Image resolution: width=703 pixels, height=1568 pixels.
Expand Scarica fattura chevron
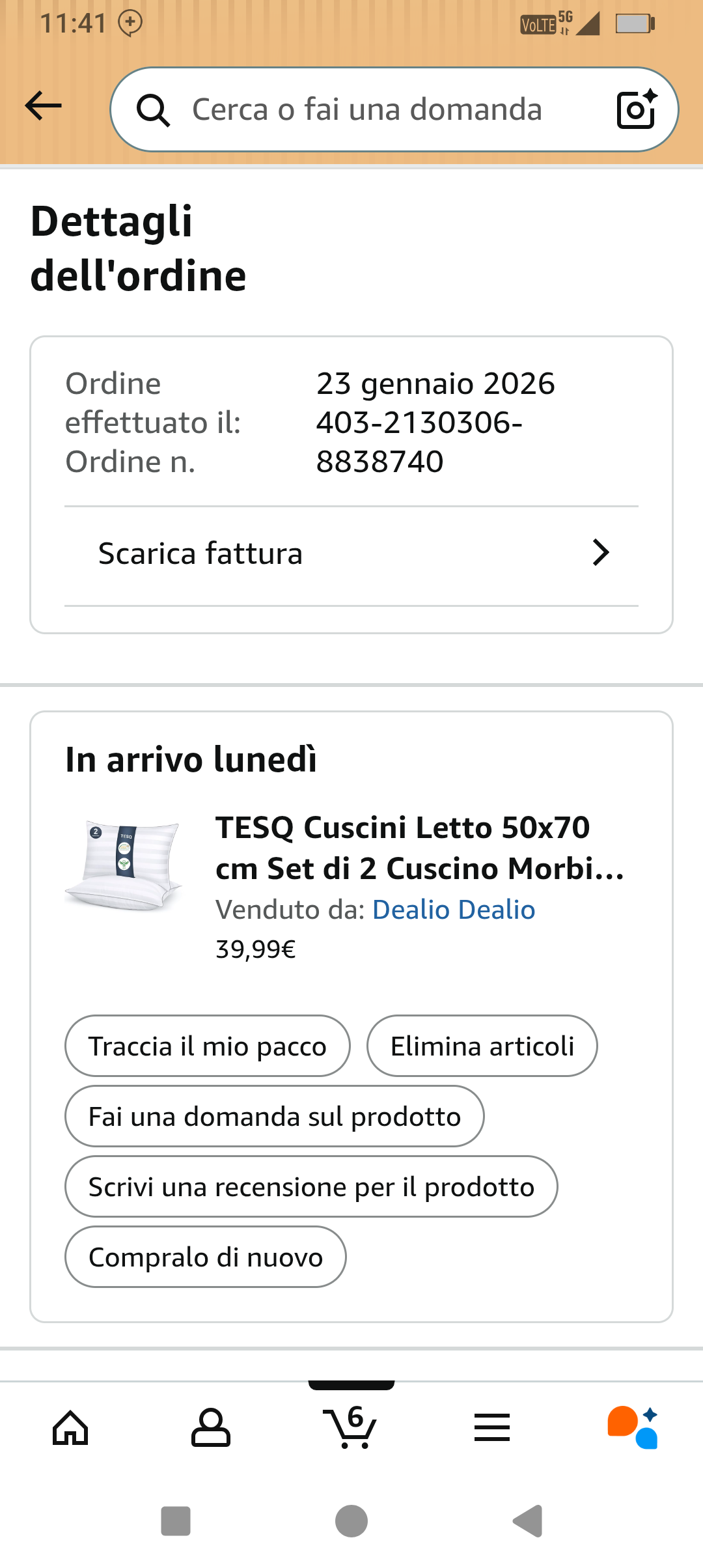[601, 553]
